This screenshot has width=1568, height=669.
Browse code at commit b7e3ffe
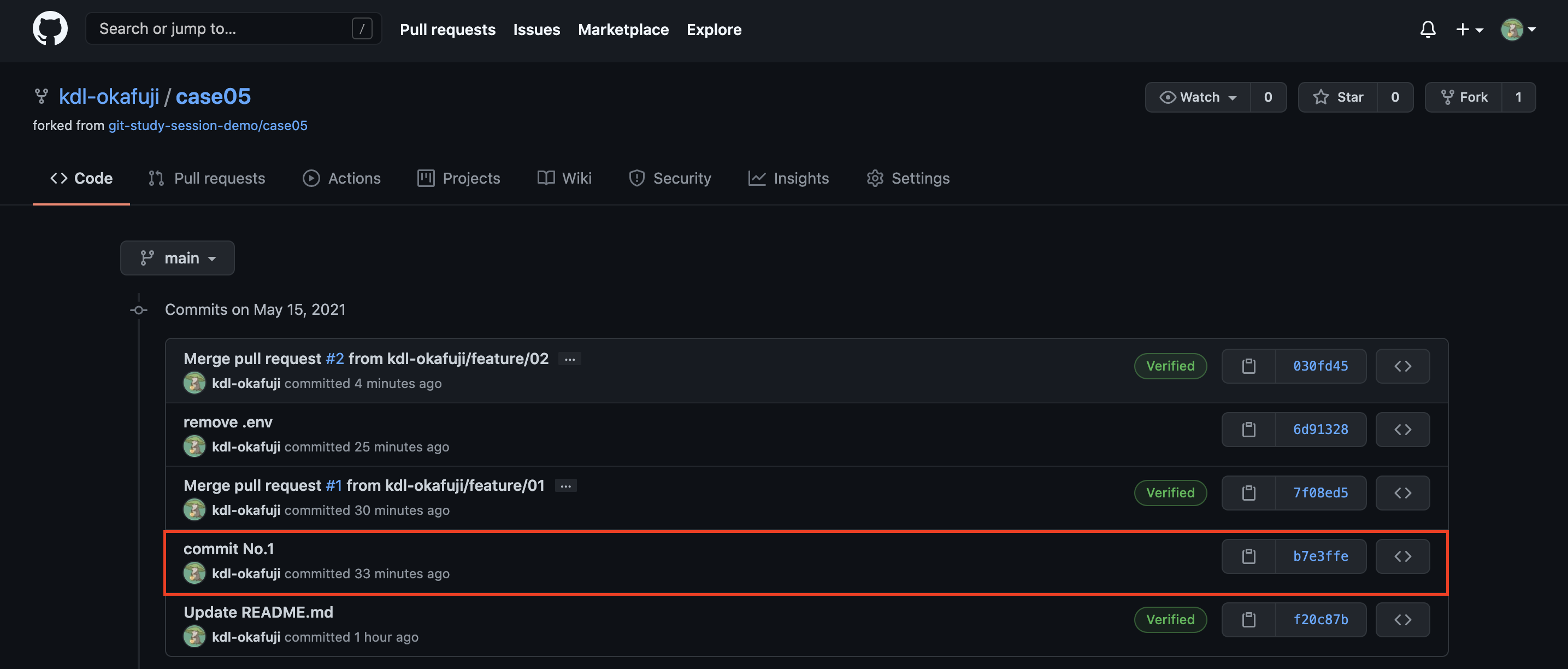pyautogui.click(x=1402, y=556)
